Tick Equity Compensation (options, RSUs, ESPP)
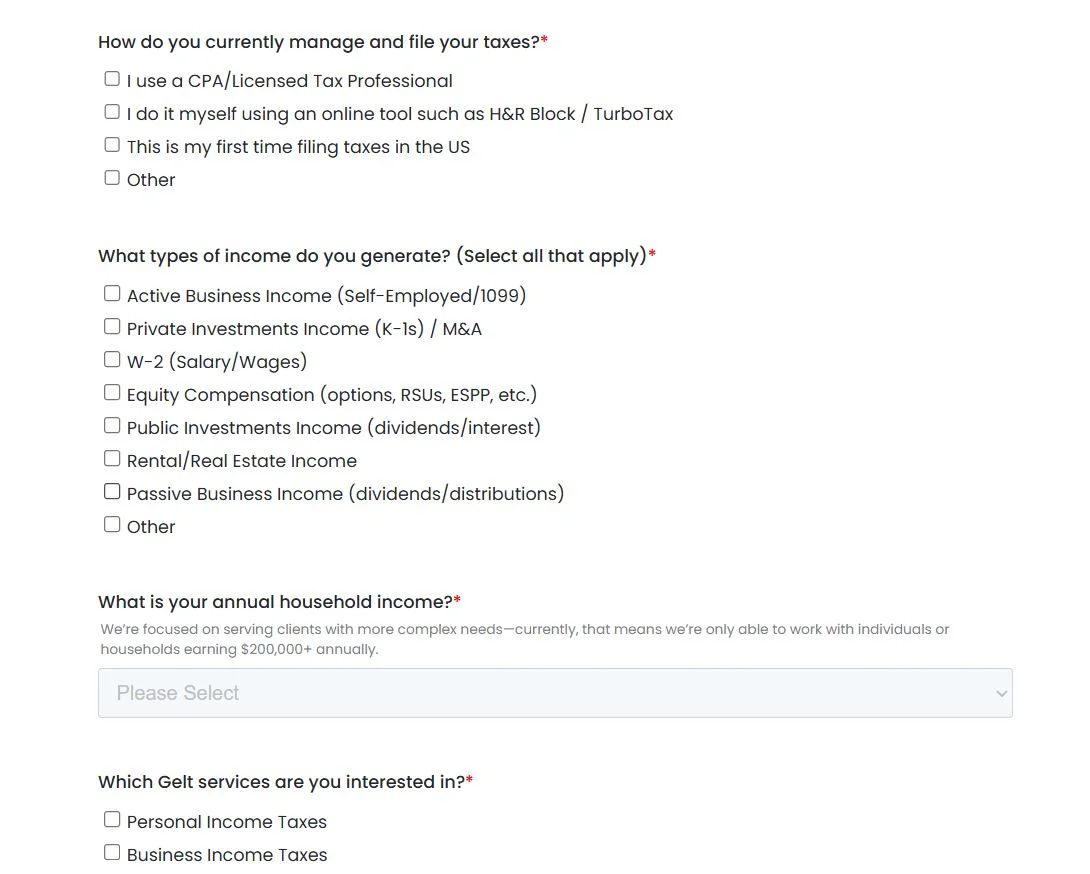 tap(112, 393)
